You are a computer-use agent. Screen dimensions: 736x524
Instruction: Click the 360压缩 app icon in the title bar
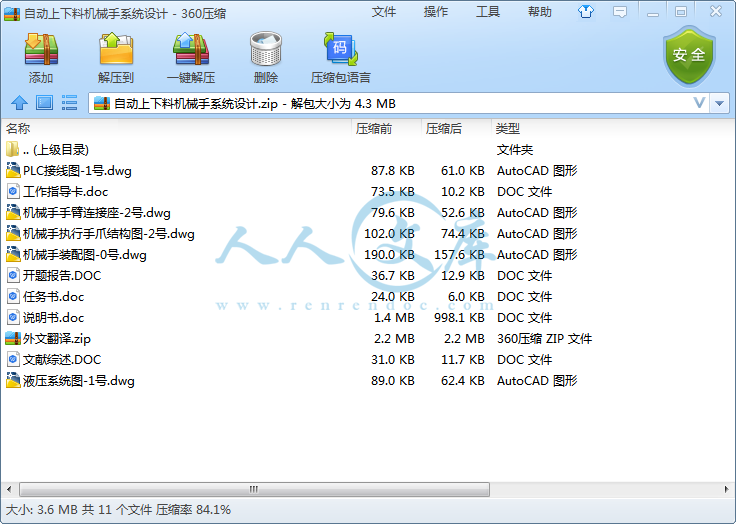(x=12, y=14)
